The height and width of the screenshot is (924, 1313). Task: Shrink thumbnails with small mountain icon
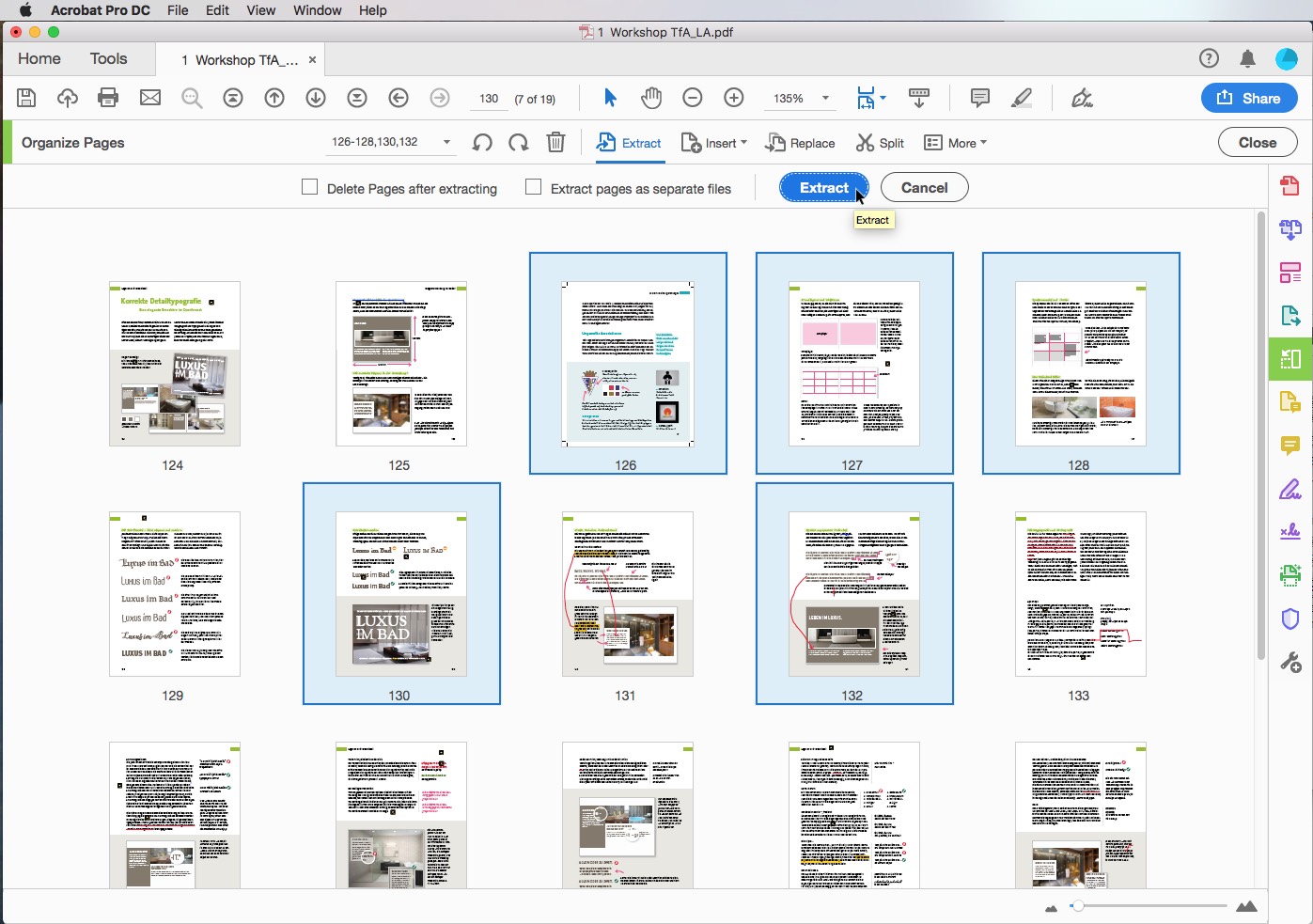pyautogui.click(x=1051, y=907)
